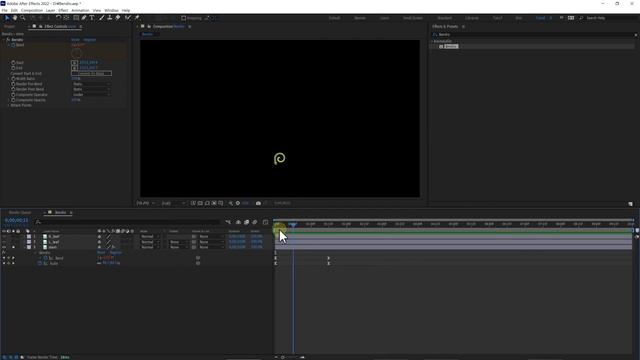
Task: Open the Effects & Presets panel menu
Action: [463, 27]
